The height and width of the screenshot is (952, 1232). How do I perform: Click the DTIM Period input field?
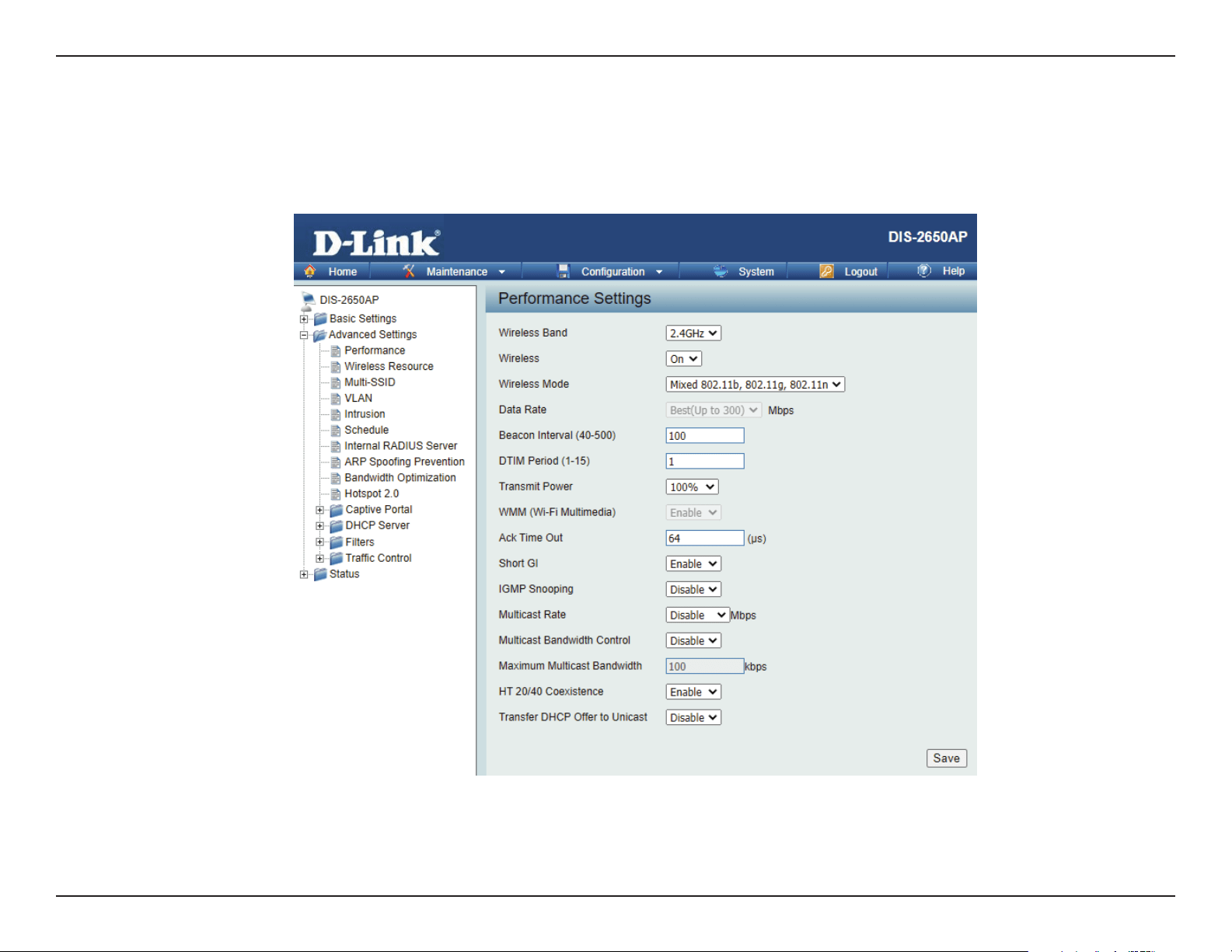click(705, 462)
